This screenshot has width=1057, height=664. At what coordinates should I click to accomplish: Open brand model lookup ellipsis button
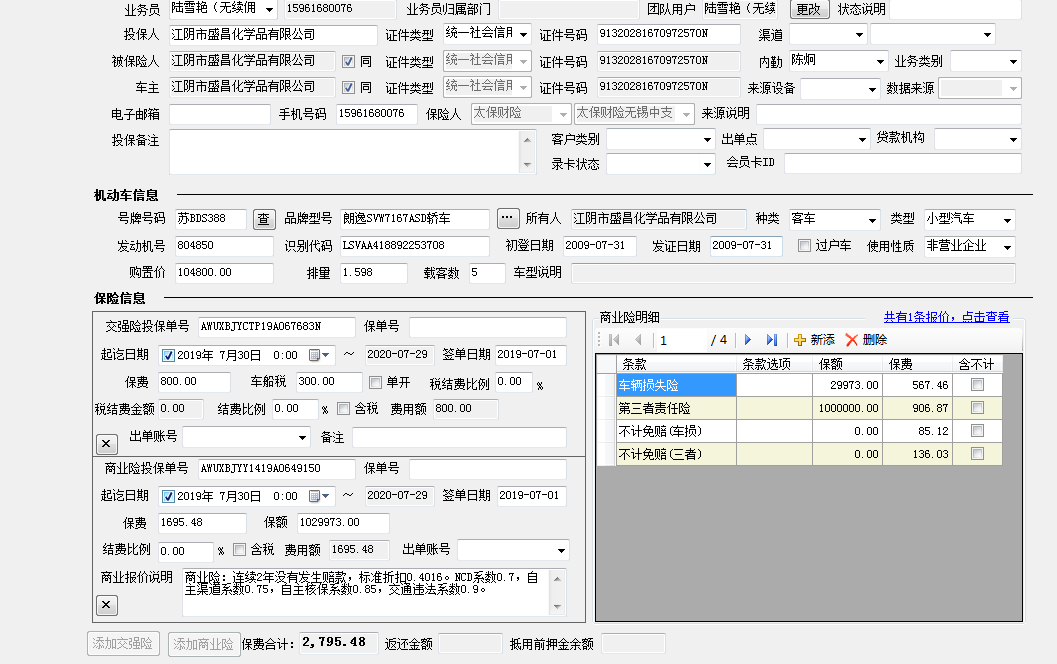pyautogui.click(x=508, y=218)
